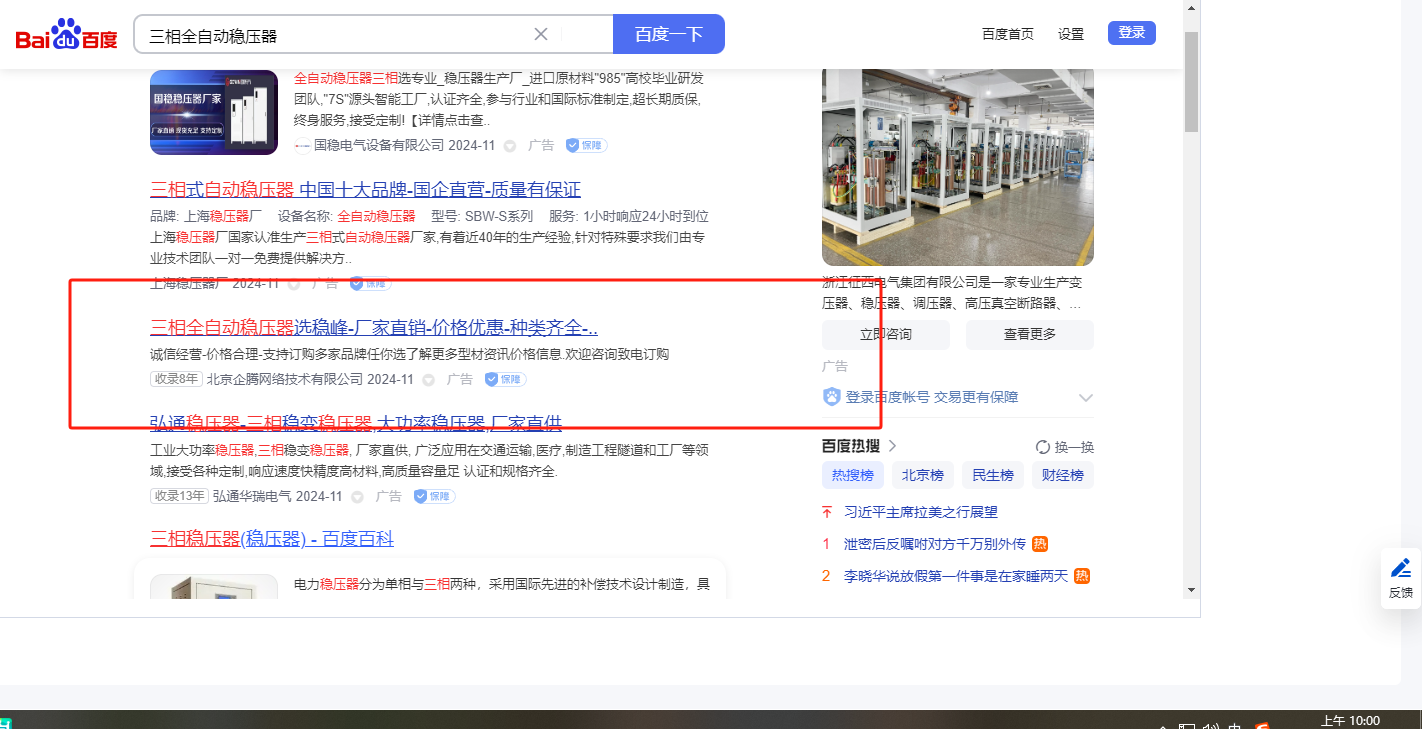Click the 浙江征西电气集团有限公司 description text
The image size is (1422, 729).
(x=951, y=292)
